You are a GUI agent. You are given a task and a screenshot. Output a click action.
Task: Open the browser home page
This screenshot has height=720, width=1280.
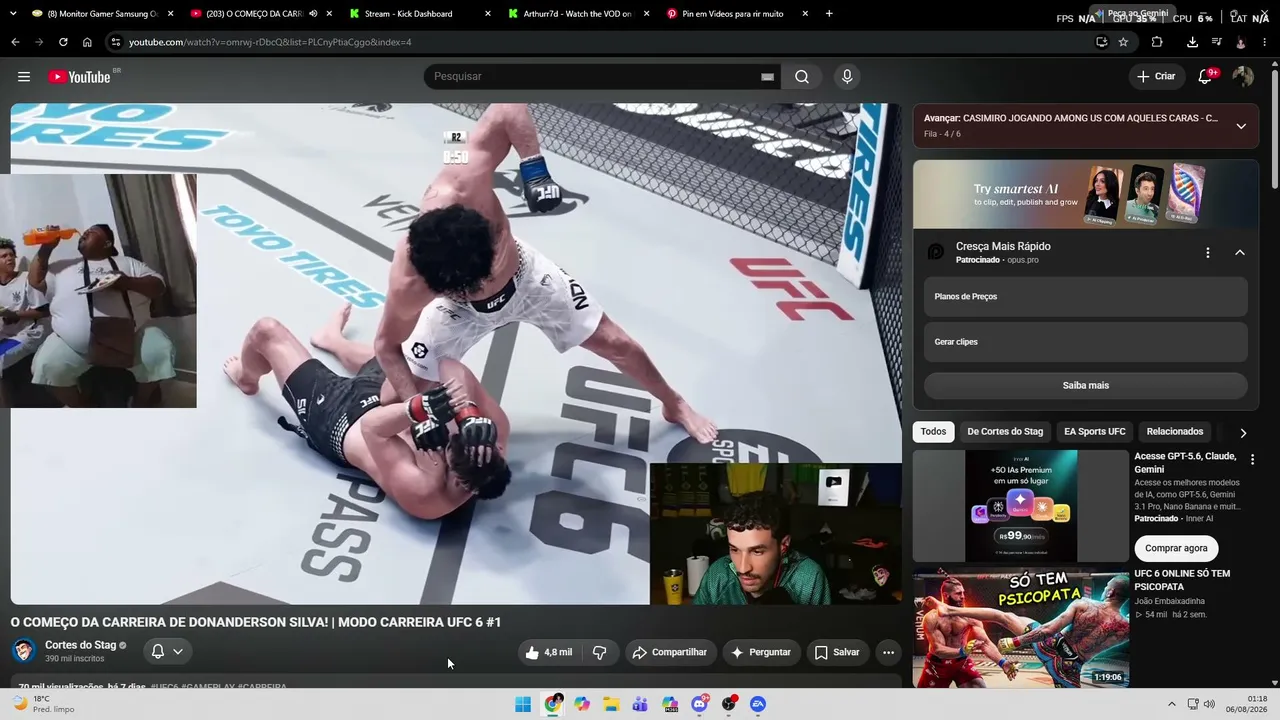click(87, 42)
